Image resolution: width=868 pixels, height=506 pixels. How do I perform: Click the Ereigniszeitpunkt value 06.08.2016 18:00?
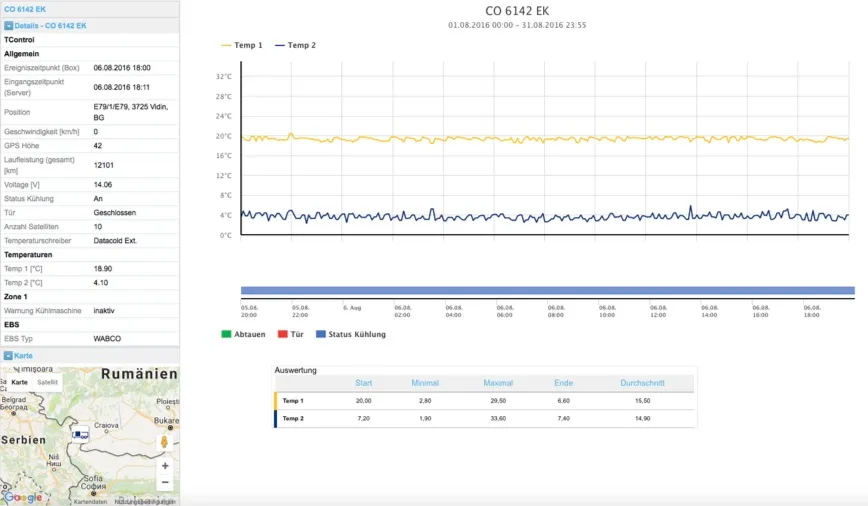(122, 68)
